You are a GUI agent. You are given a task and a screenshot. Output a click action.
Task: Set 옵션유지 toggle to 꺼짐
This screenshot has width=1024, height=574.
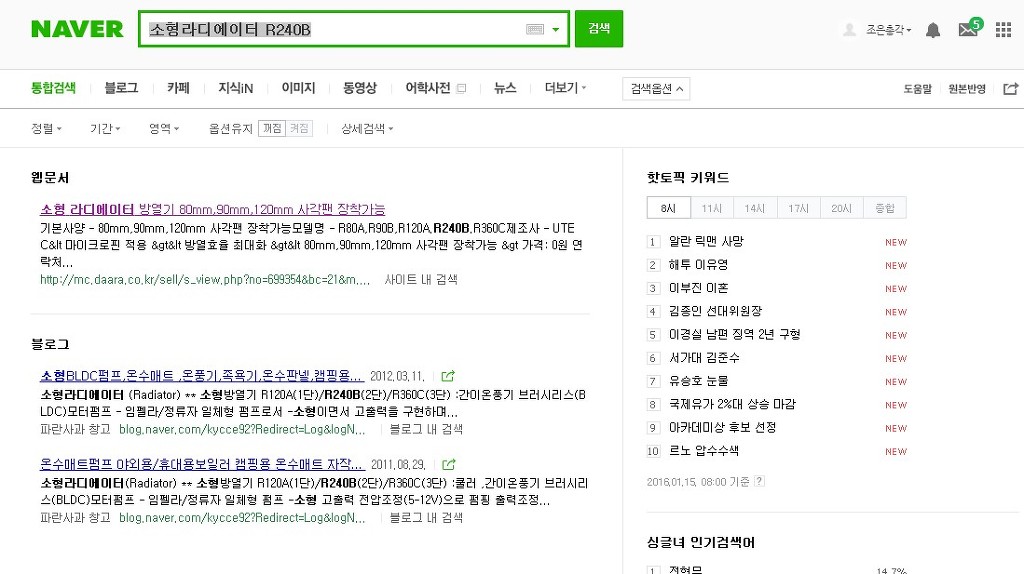(x=272, y=129)
